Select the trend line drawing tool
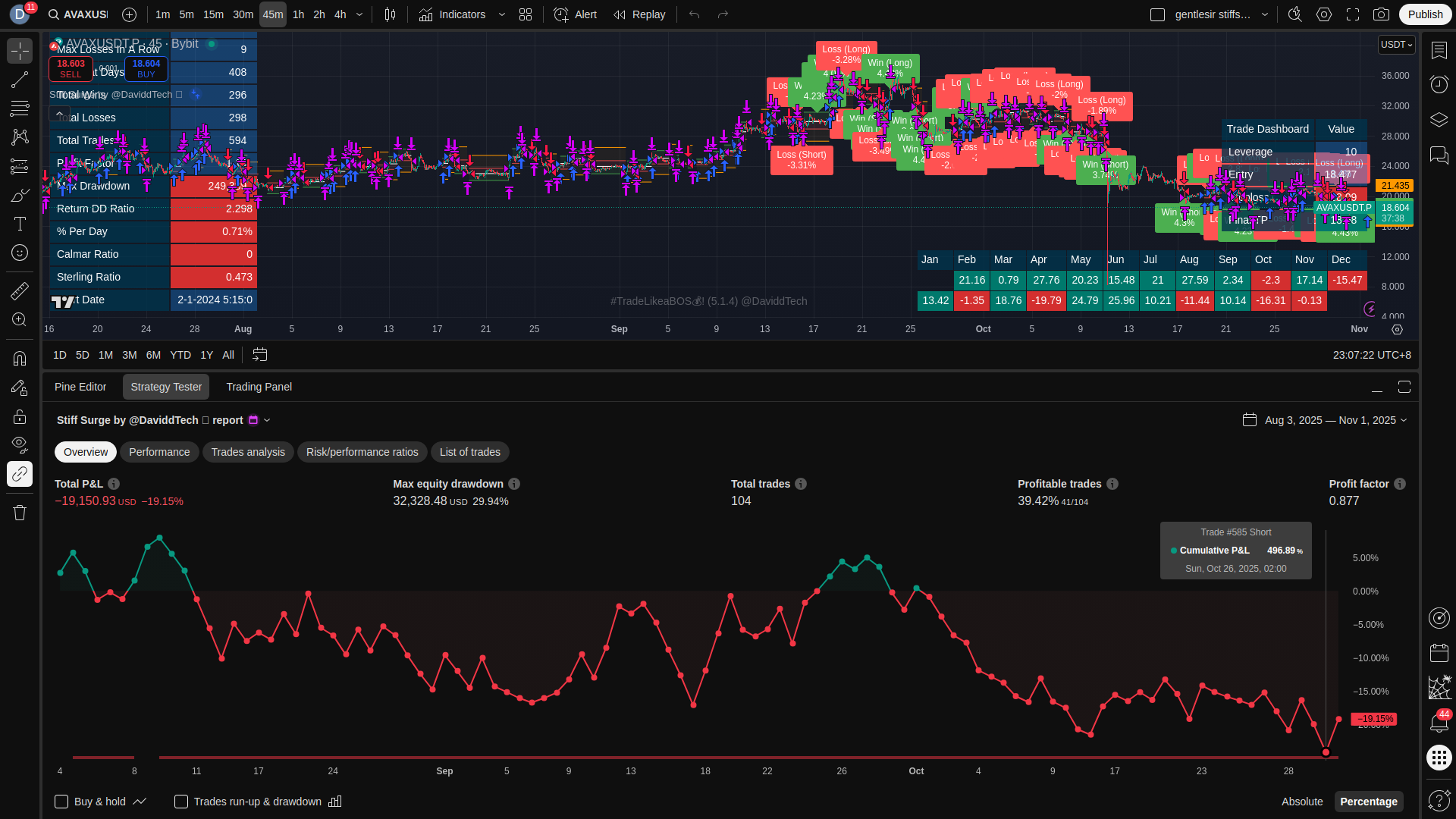Image resolution: width=1456 pixels, height=819 pixels. pos(20,80)
